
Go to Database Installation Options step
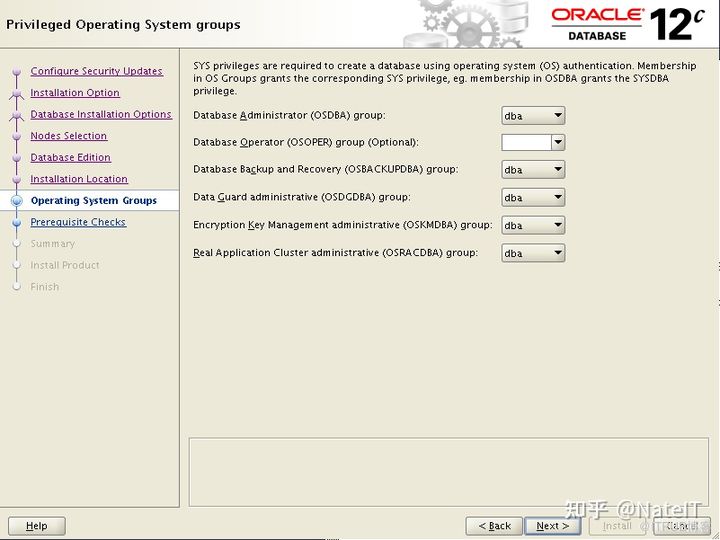coord(101,114)
